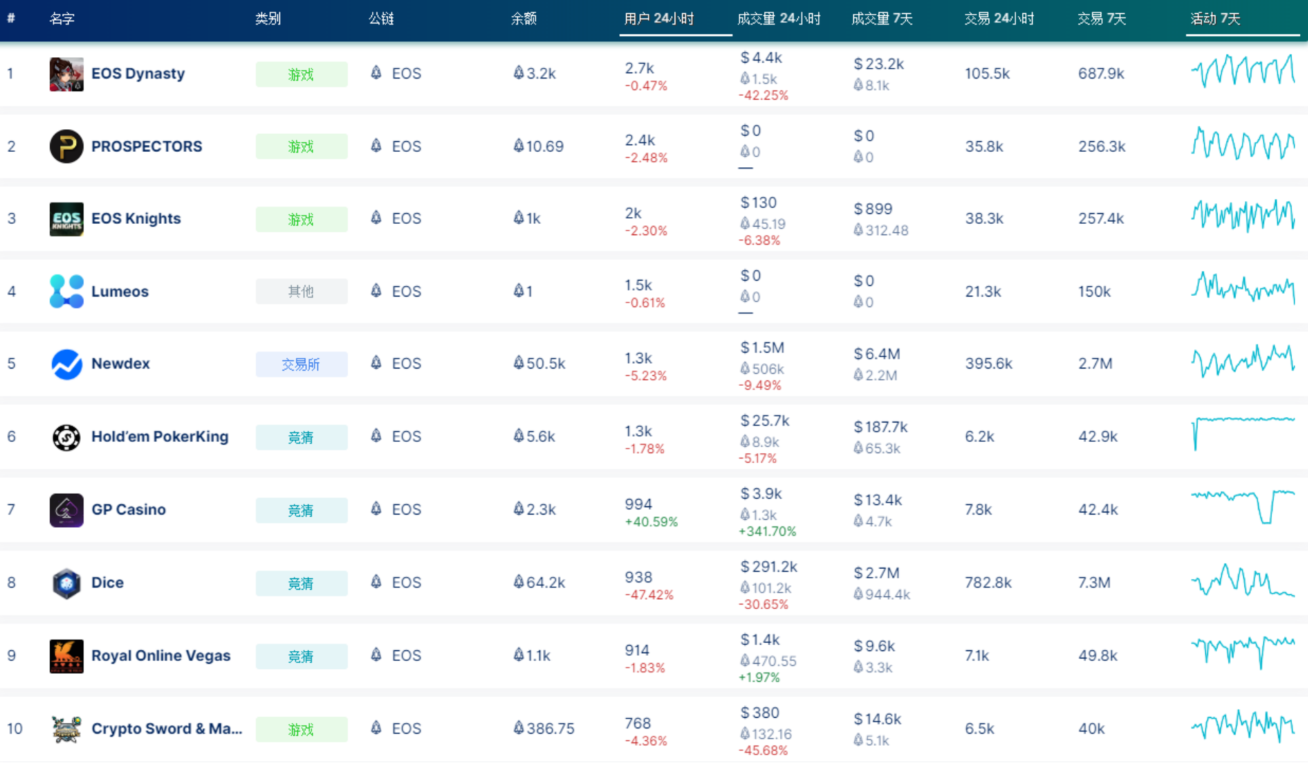
Task: Click EOS chain icon in EOS Dynasty row
Action: pyautogui.click(x=376, y=73)
